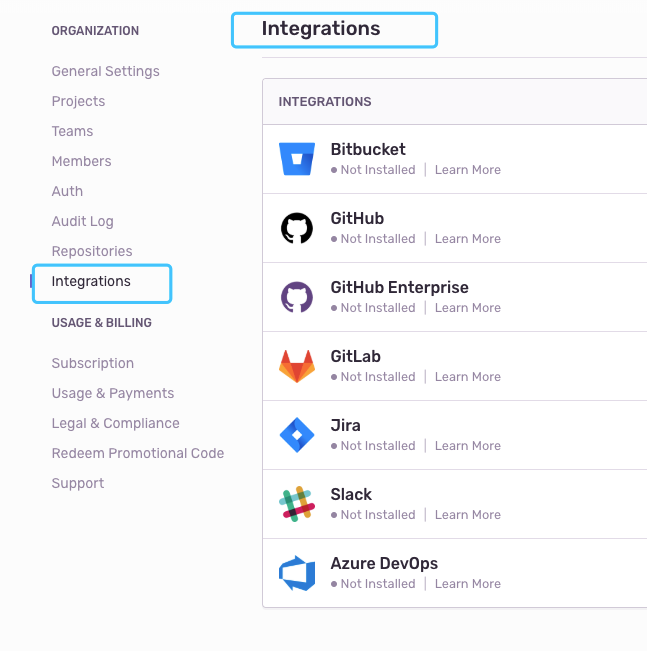Click the Bitbucket integration name
The height and width of the screenshot is (651, 647).
368,149
